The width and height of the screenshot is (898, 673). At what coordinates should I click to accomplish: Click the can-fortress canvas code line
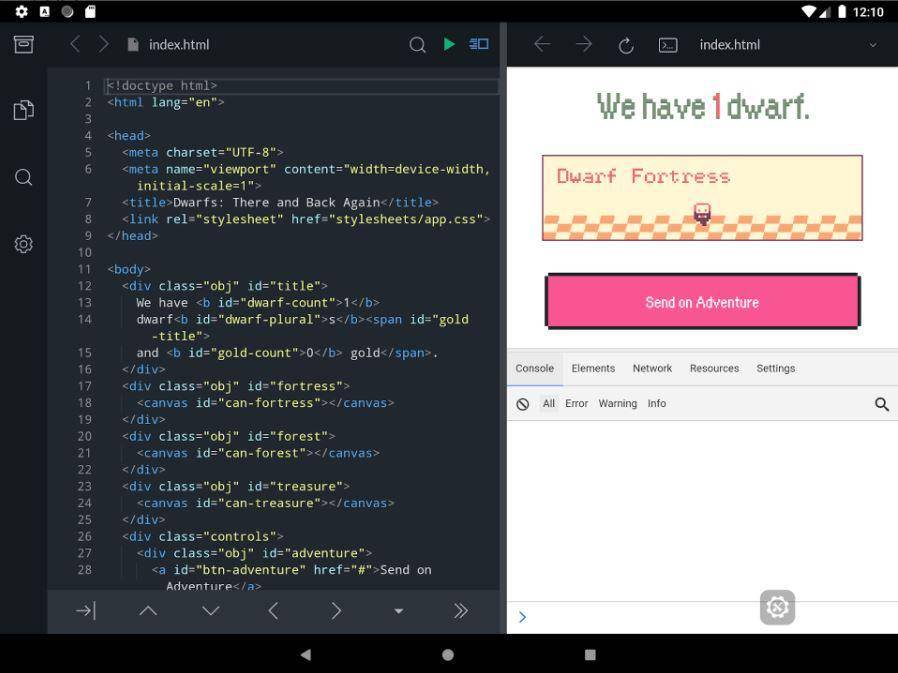[x=265, y=403]
